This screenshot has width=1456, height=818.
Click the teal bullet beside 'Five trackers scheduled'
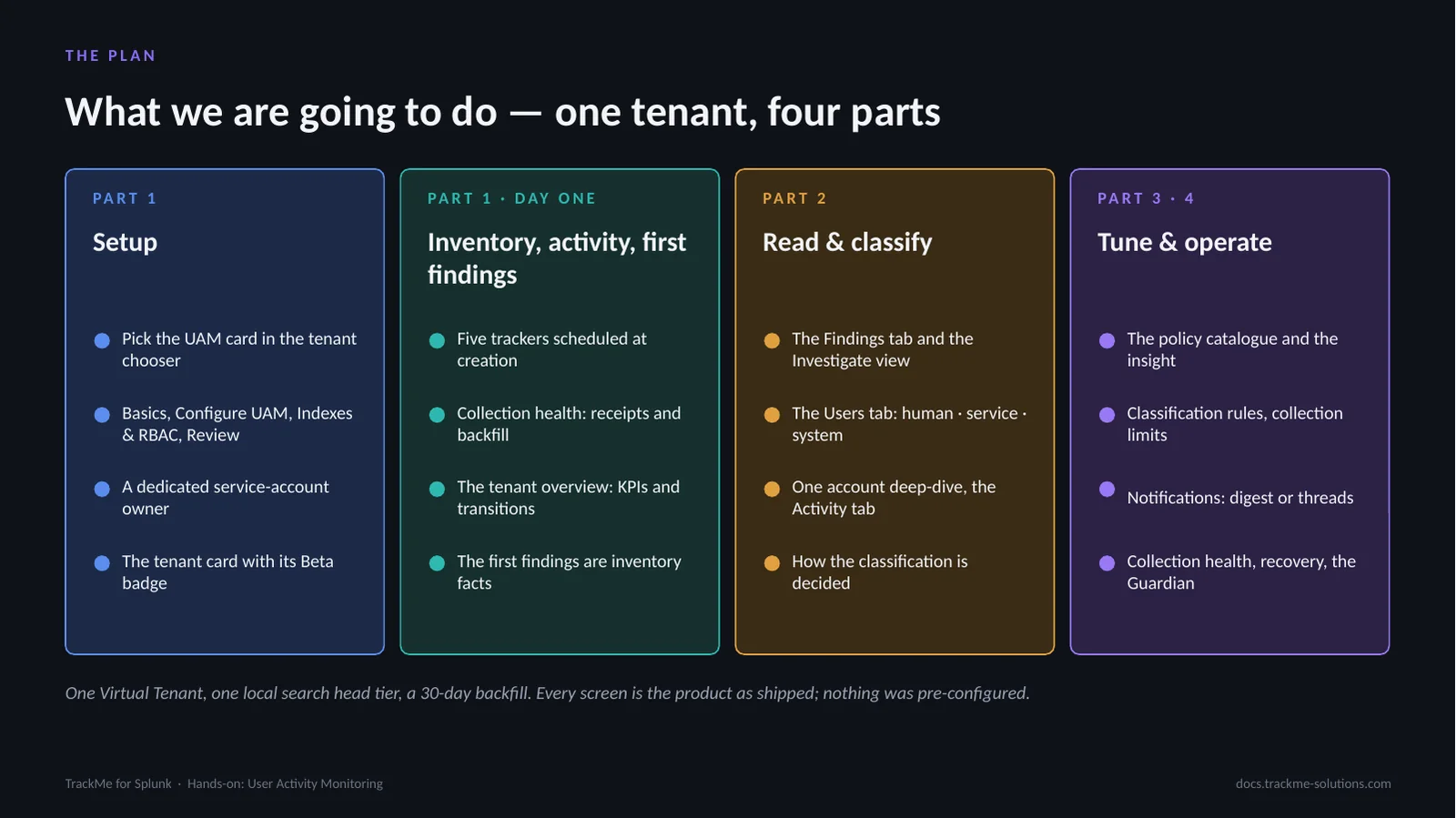pos(437,340)
